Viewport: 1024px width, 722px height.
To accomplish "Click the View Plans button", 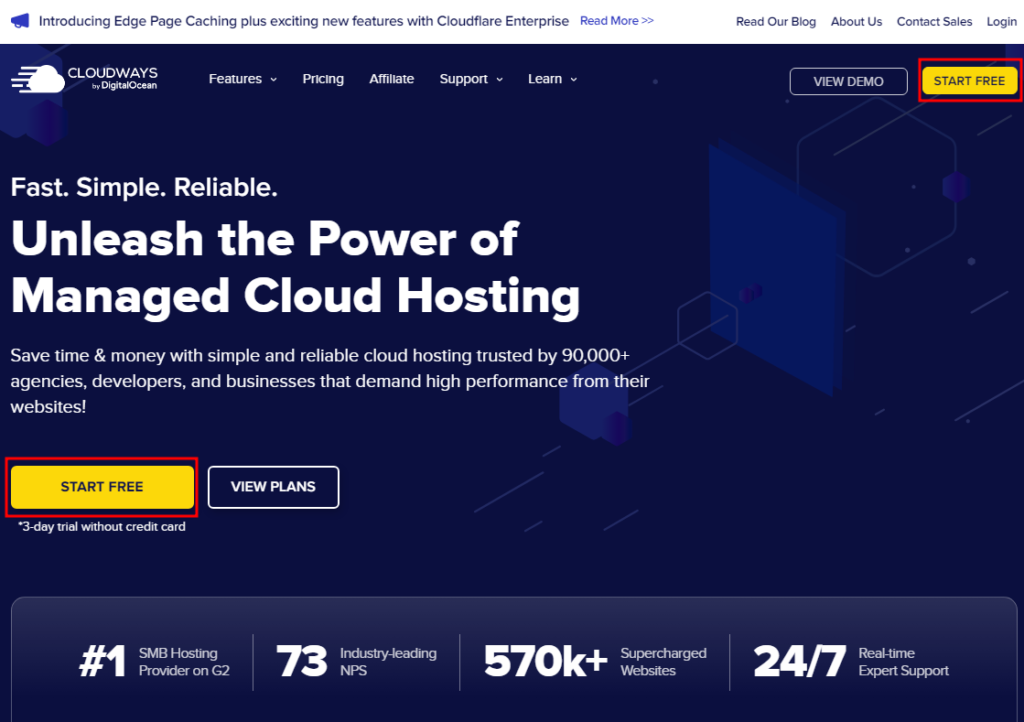I will [x=273, y=487].
